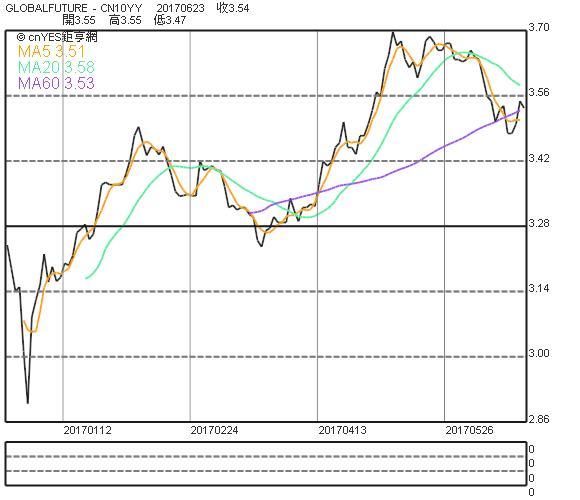This screenshot has width=580, height=500.
Task: Click the MA60 3.53 legend label
Action: pos(56,83)
